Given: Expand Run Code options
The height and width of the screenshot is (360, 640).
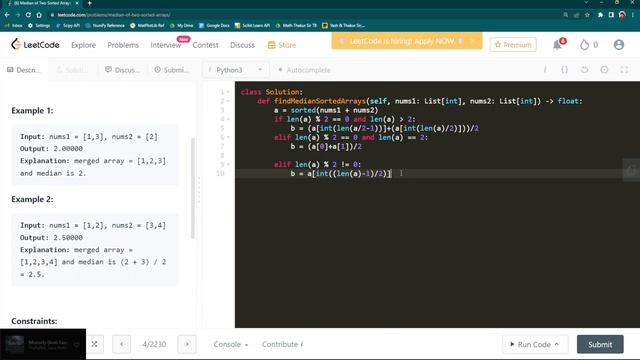Looking at the screenshot, I should click(x=556, y=344).
